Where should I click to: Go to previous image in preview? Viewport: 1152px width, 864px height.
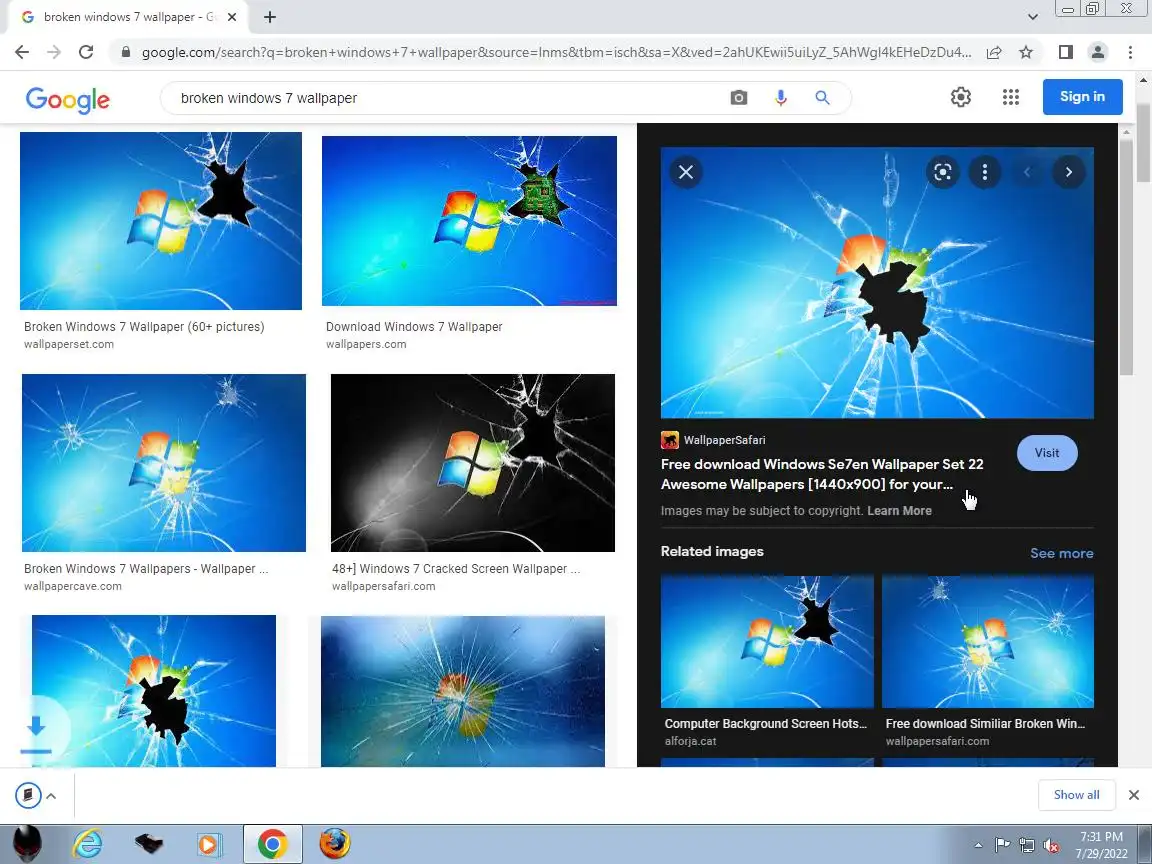[x=1027, y=172]
